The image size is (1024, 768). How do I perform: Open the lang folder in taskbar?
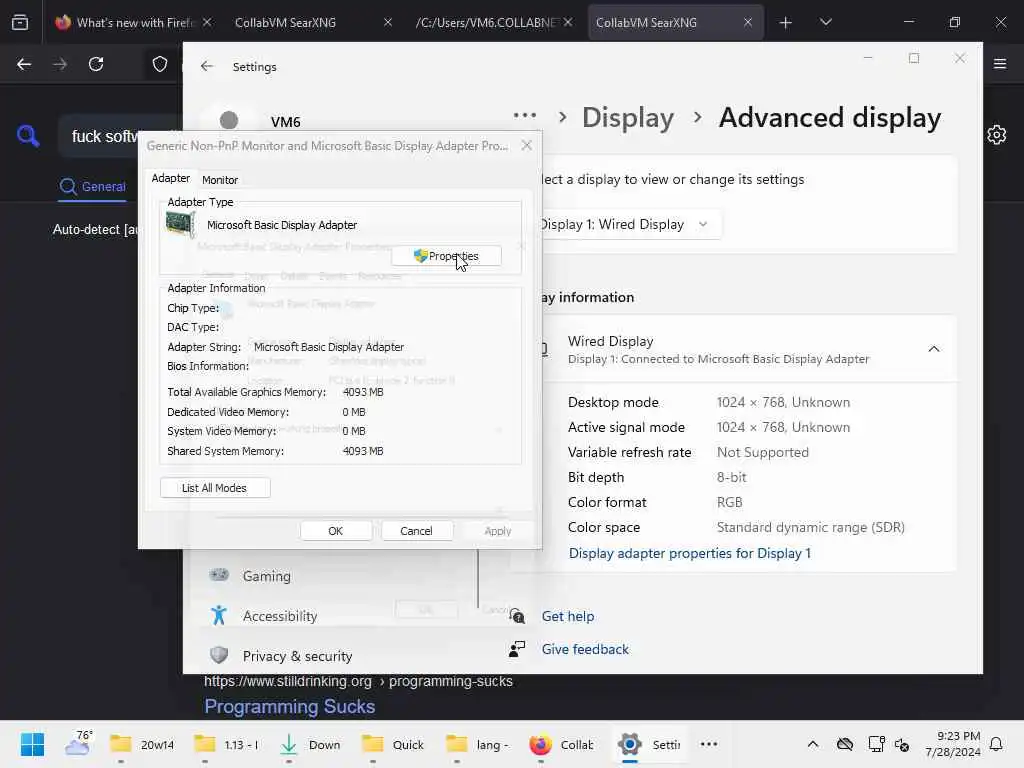[x=477, y=744]
